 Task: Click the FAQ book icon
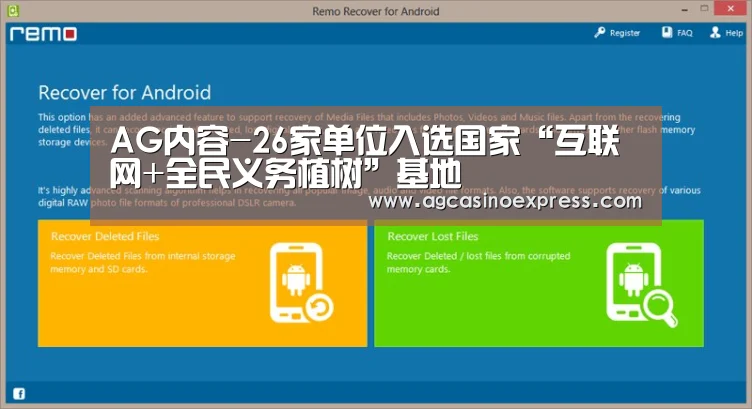pos(667,32)
